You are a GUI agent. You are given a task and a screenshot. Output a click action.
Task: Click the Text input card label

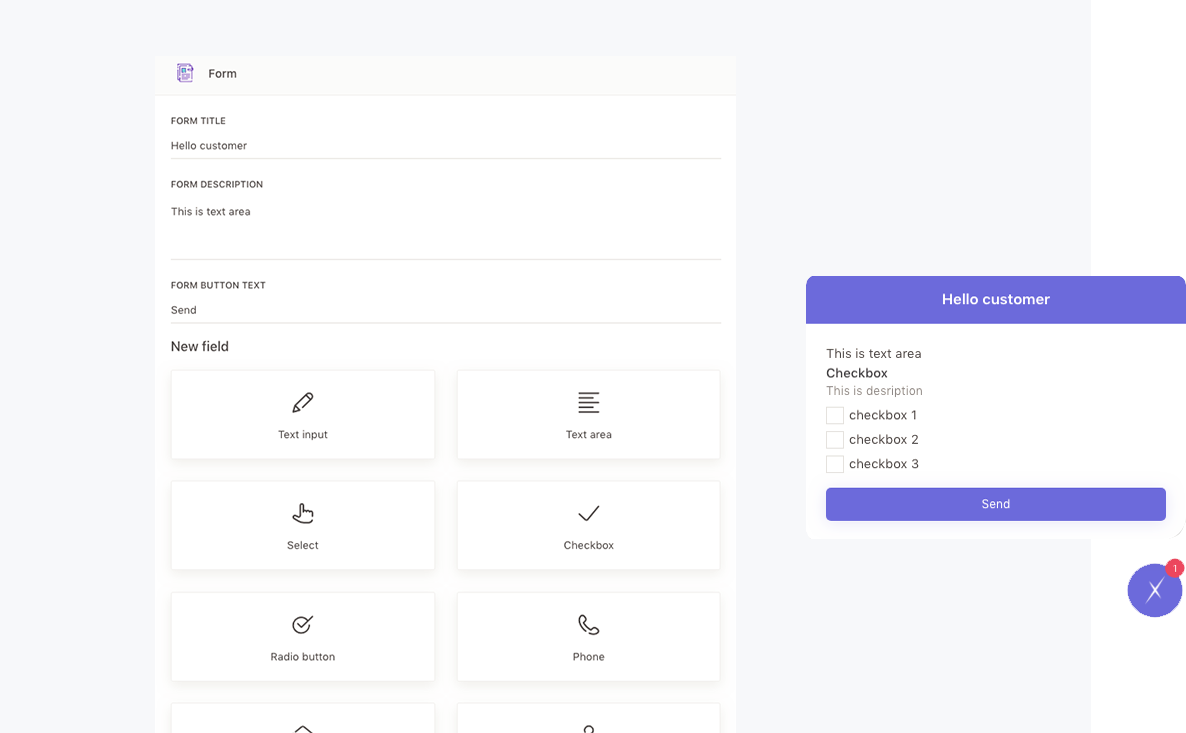tap(303, 435)
